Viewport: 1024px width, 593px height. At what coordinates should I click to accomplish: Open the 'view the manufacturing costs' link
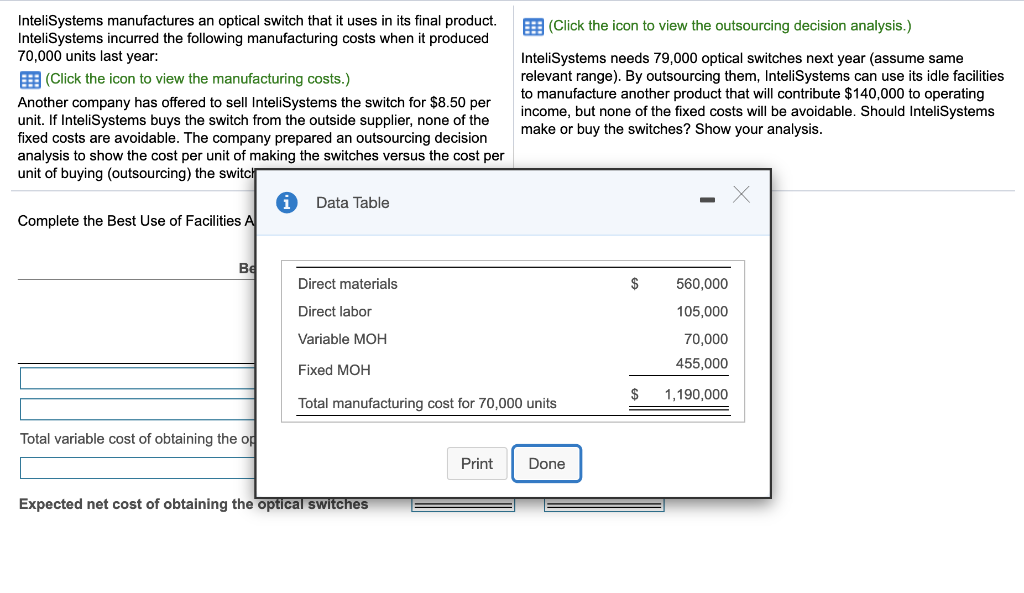[198, 79]
